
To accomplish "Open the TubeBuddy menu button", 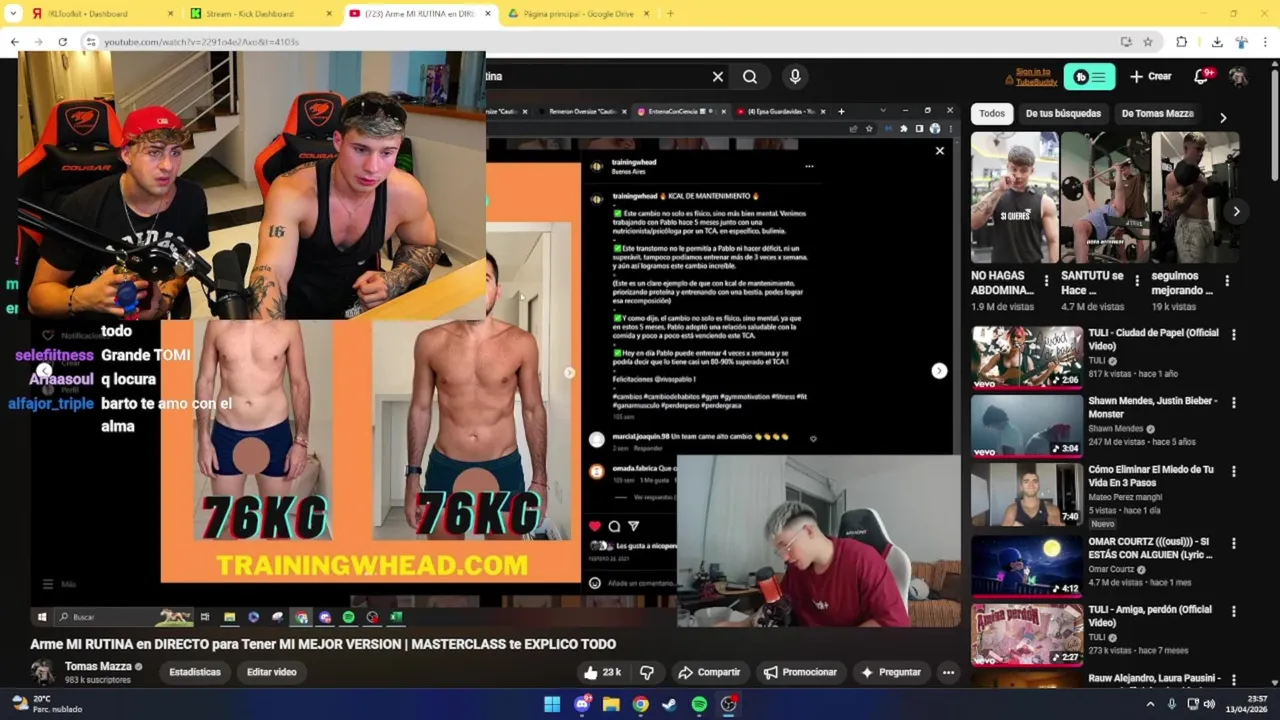I will [x=1089, y=77].
